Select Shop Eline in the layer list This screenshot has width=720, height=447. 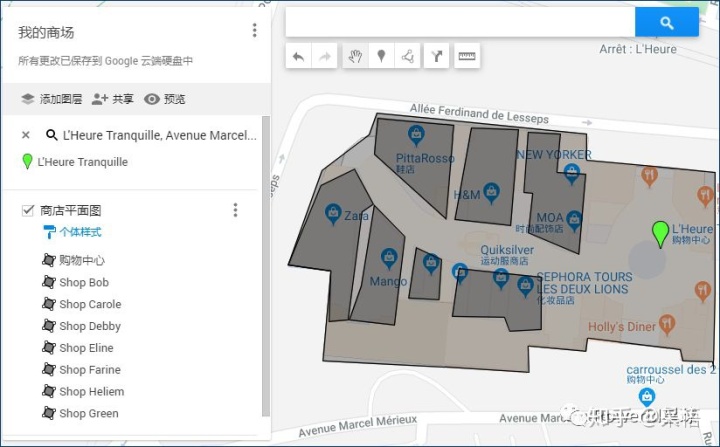(86, 348)
